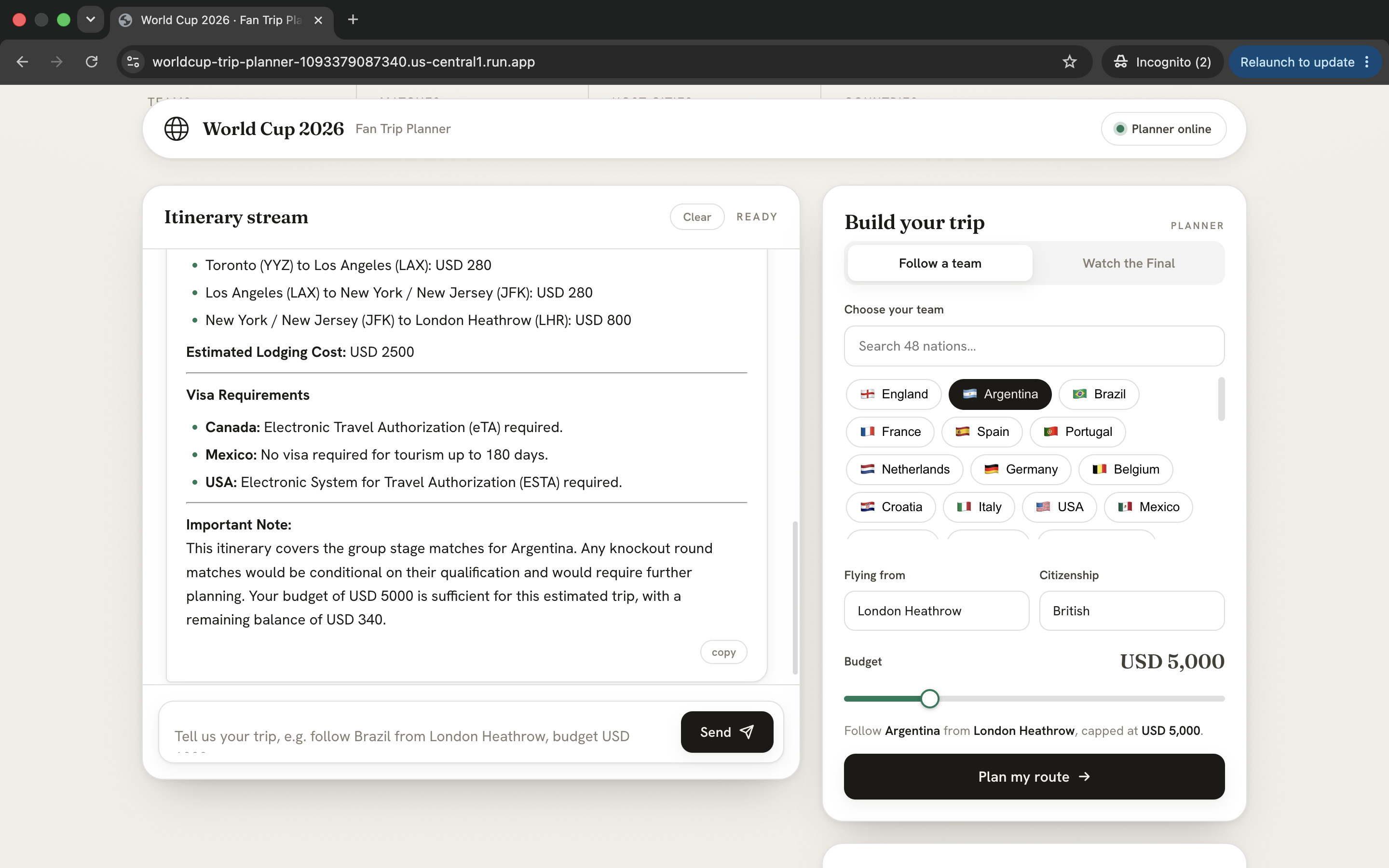Click the Mexico no visa line

[377, 455]
